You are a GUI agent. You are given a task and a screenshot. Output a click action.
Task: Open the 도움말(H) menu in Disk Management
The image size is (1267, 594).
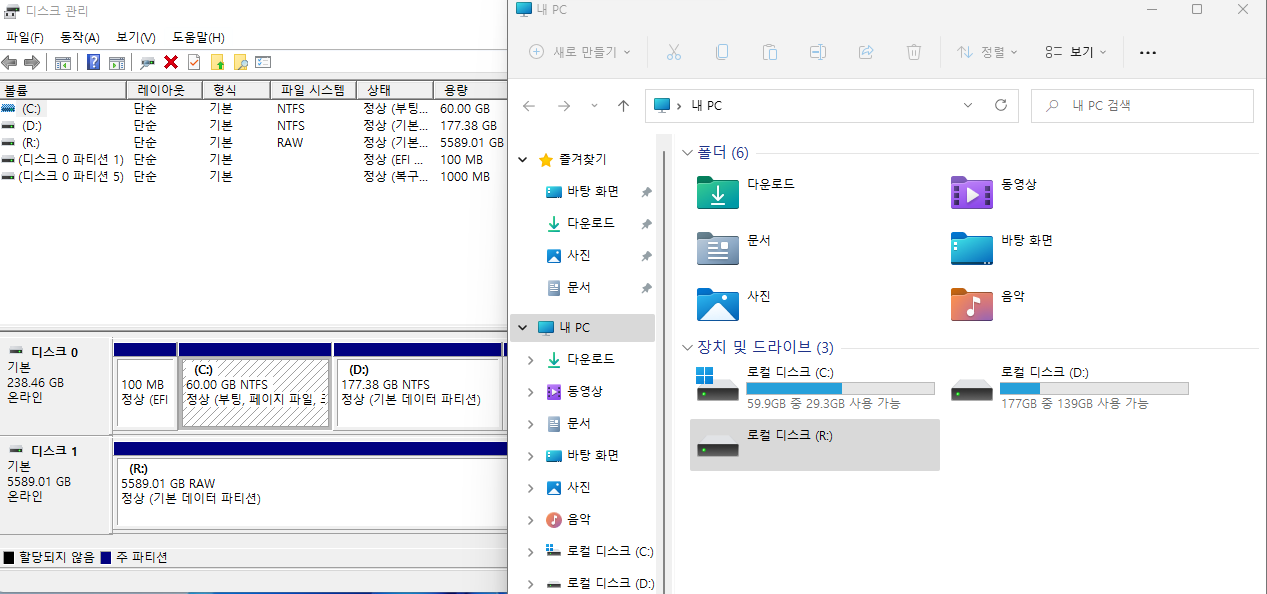coord(199,37)
